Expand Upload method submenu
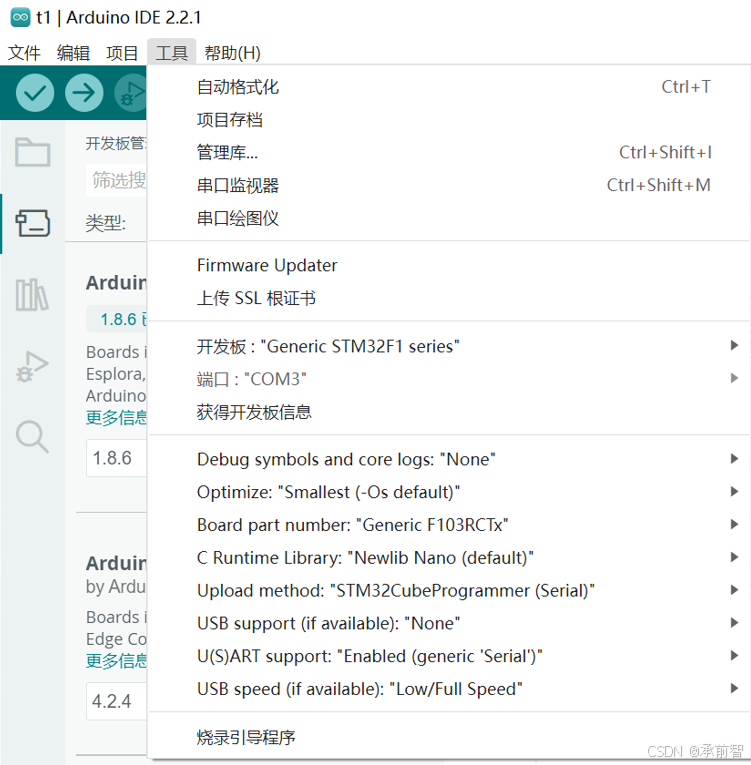Screen dimensions: 751x765 449,591
